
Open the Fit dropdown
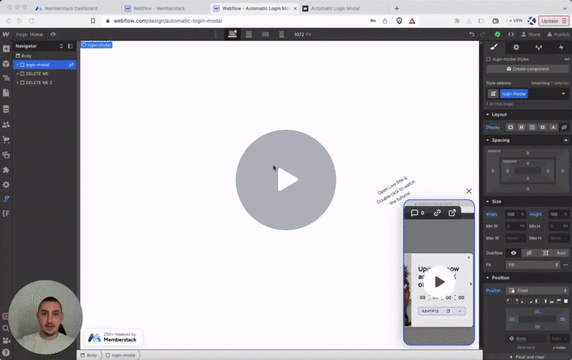pos(533,265)
